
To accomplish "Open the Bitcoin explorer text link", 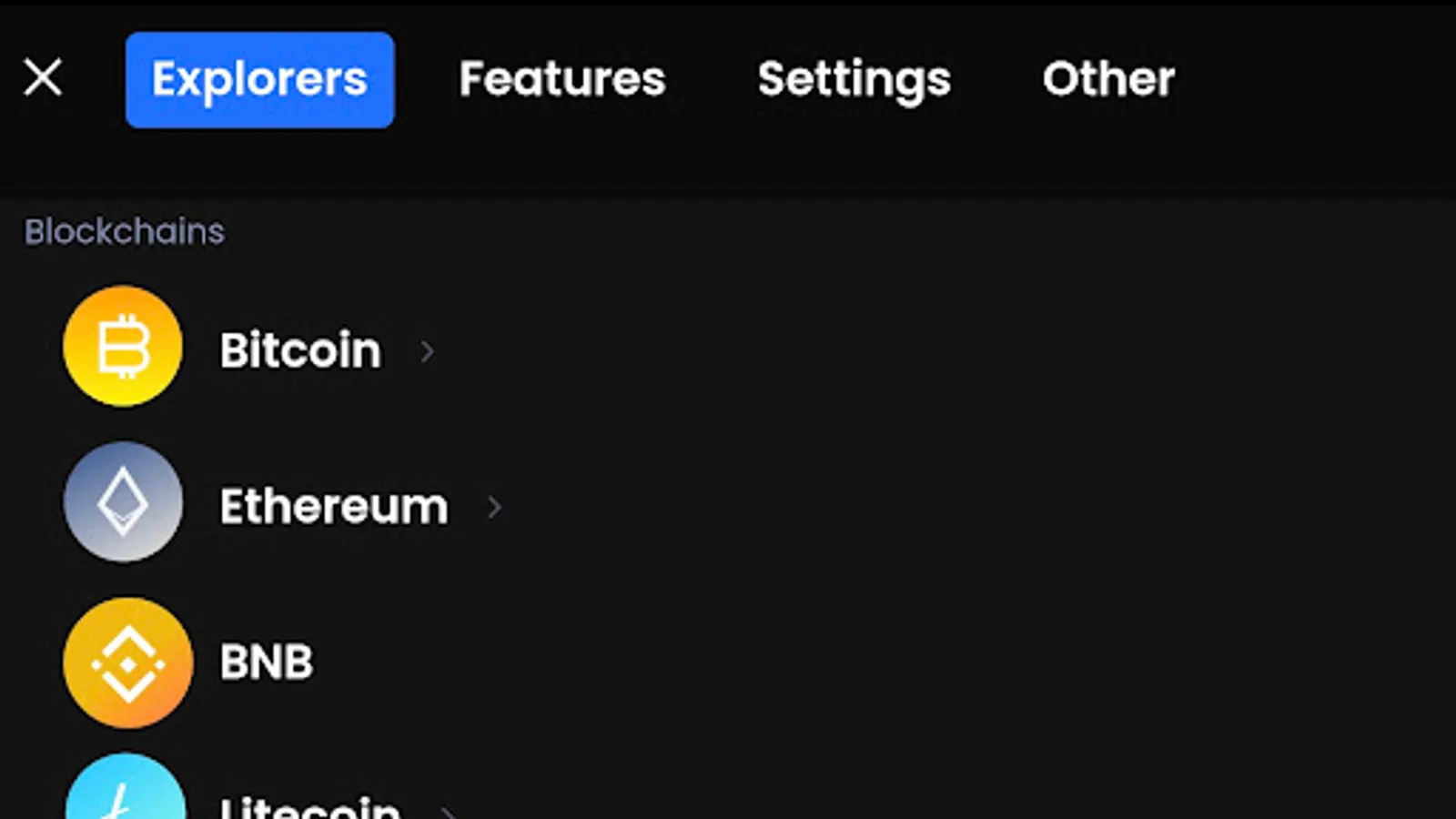I will pos(300,350).
